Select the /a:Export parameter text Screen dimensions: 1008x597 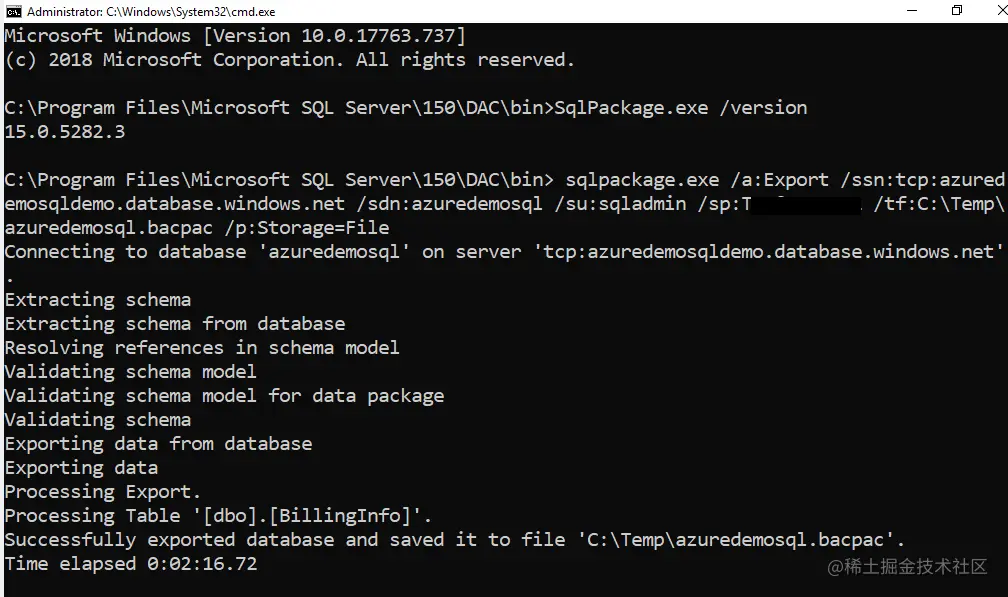[x=781, y=178]
